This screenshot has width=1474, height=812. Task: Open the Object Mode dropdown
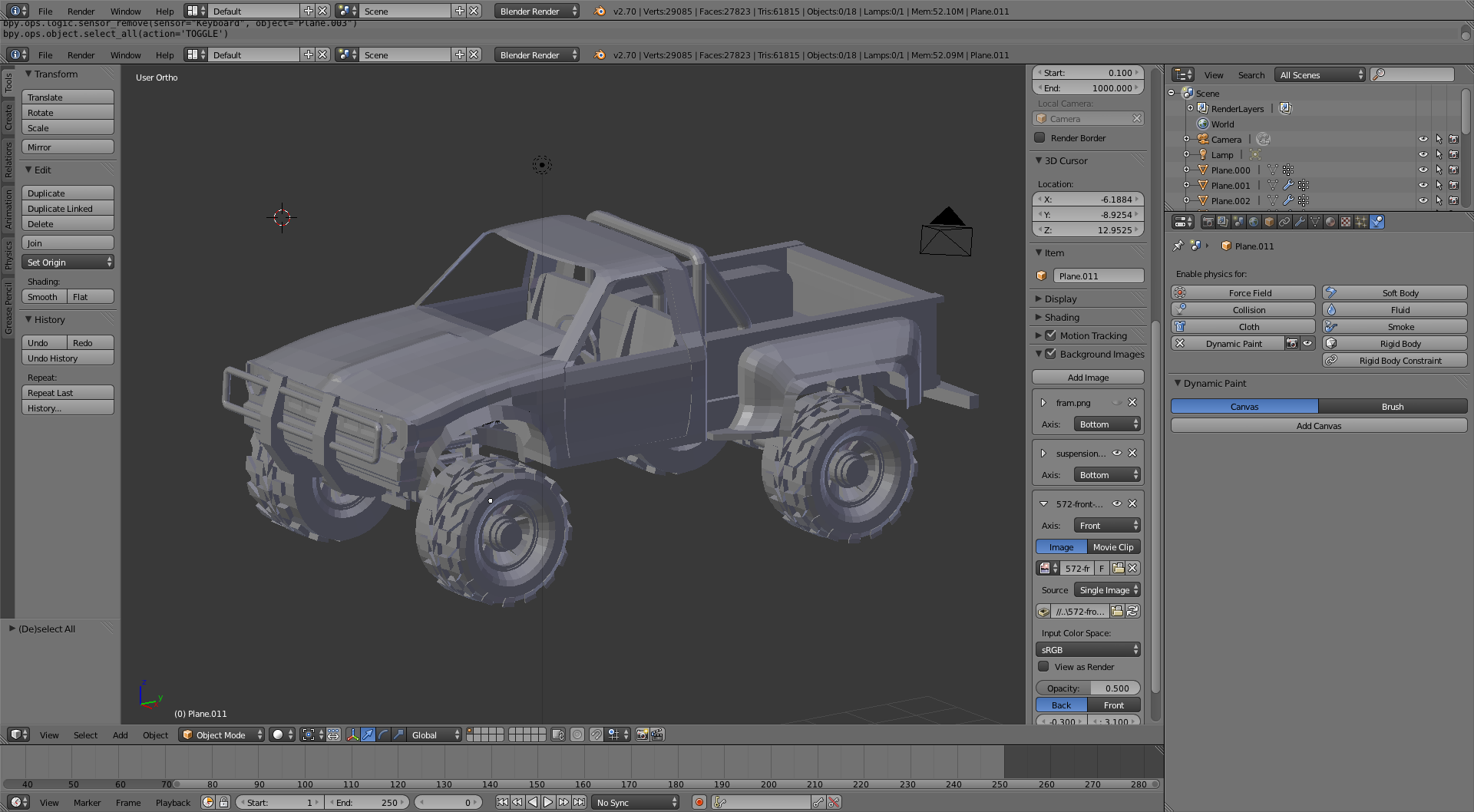(x=221, y=734)
